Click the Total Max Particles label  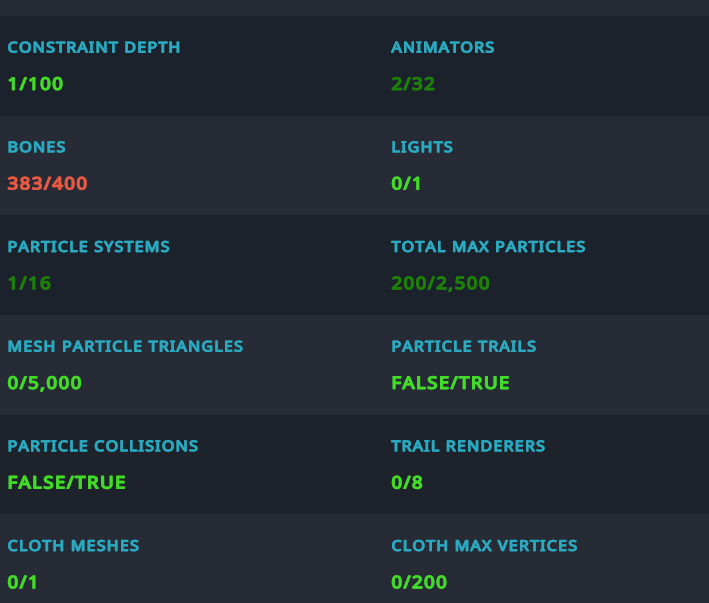pos(488,246)
